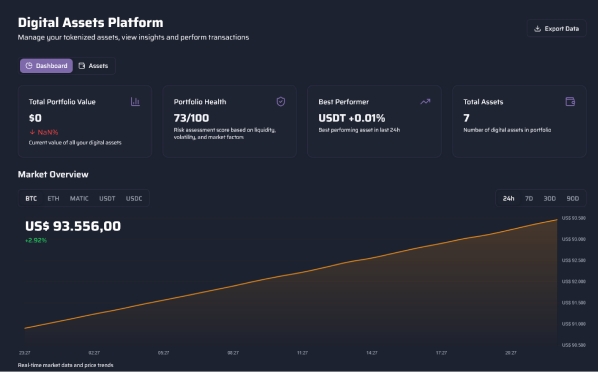Click the download icon beside Export Data
This screenshot has width=598, height=372.
(x=537, y=29)
